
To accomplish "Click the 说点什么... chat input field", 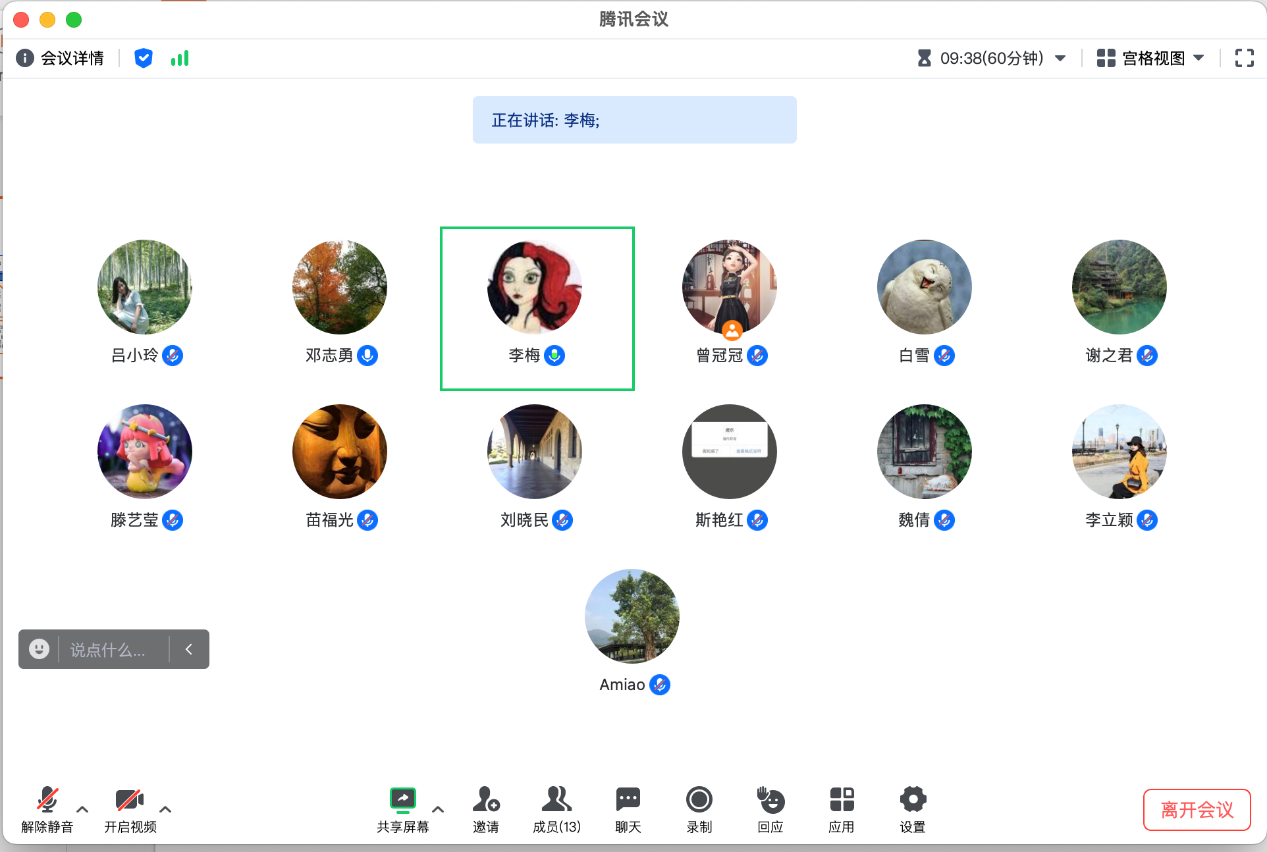I will tap(108, 650).
